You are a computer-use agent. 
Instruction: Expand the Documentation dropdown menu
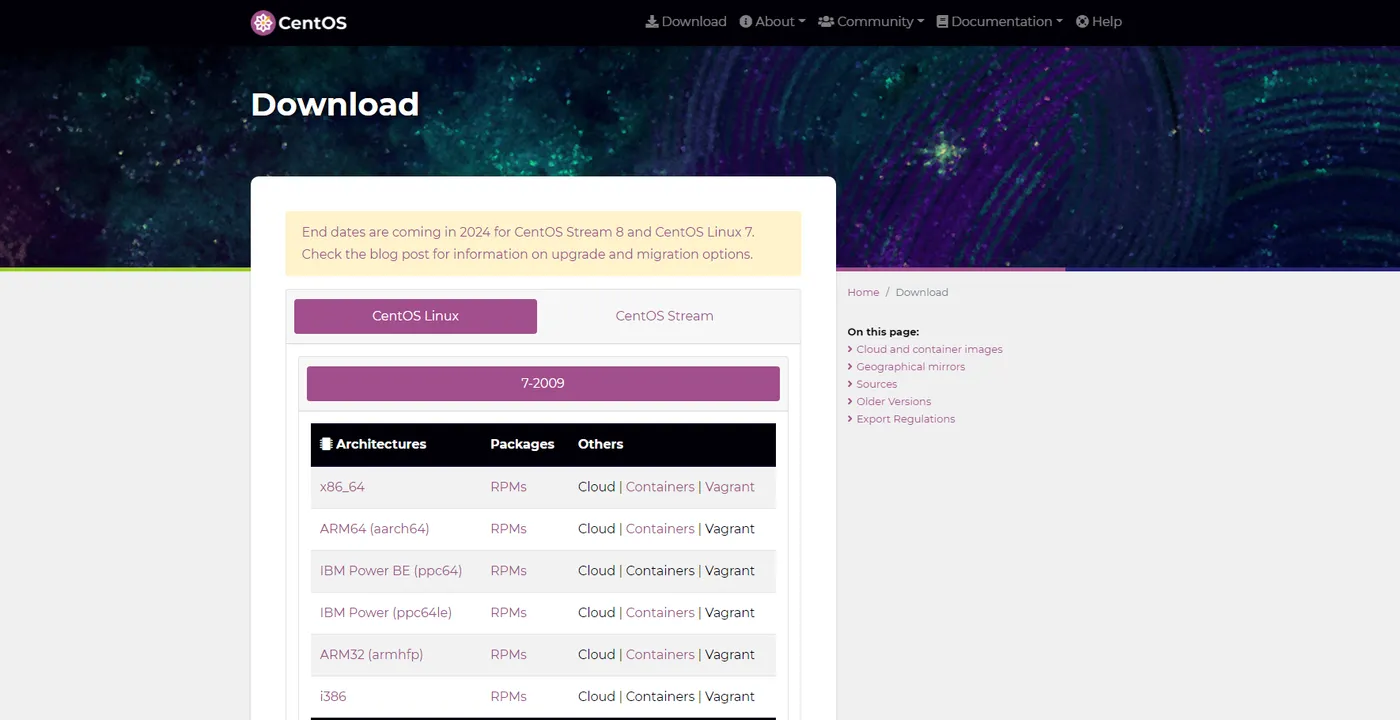[x=1000, y=21]
